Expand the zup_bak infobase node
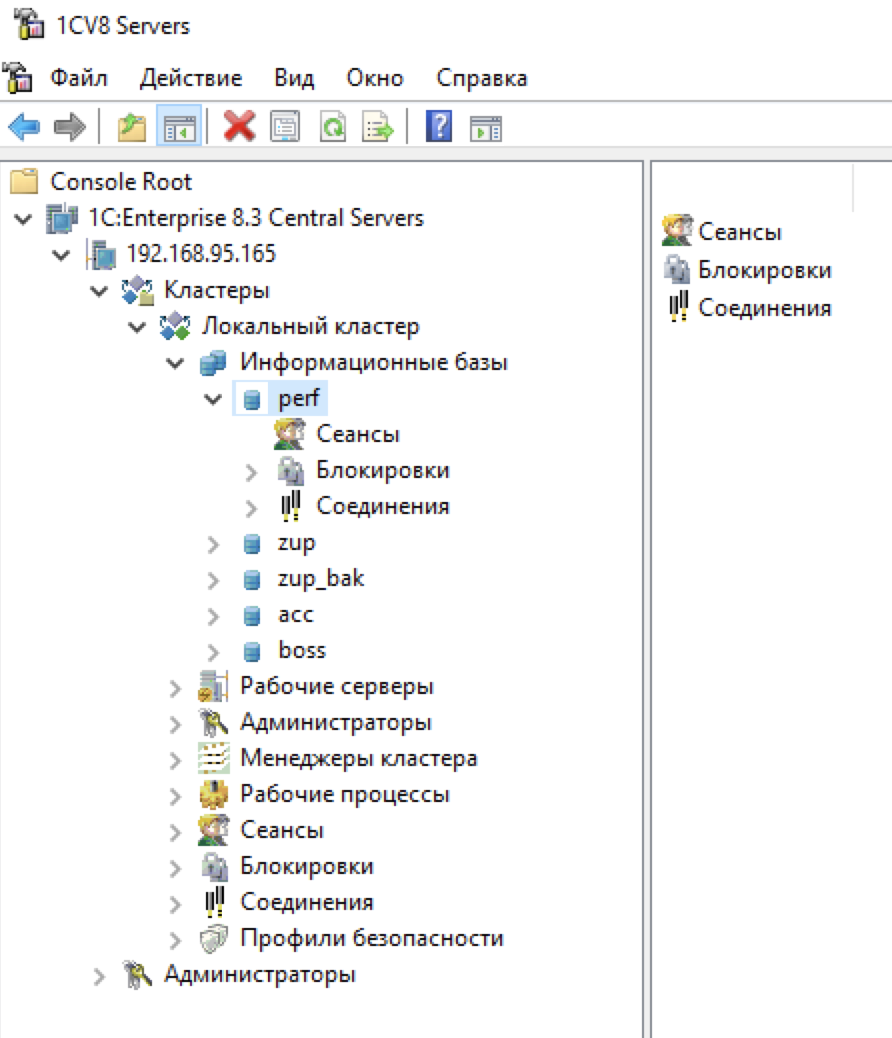 tap(213, 581)
